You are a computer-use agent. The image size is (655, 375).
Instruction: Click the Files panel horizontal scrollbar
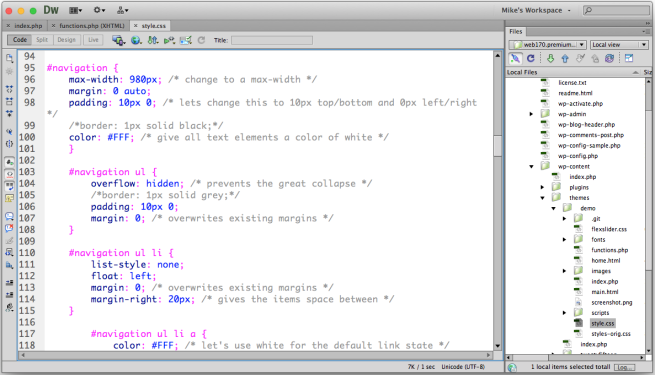click(x=575, y=357)
